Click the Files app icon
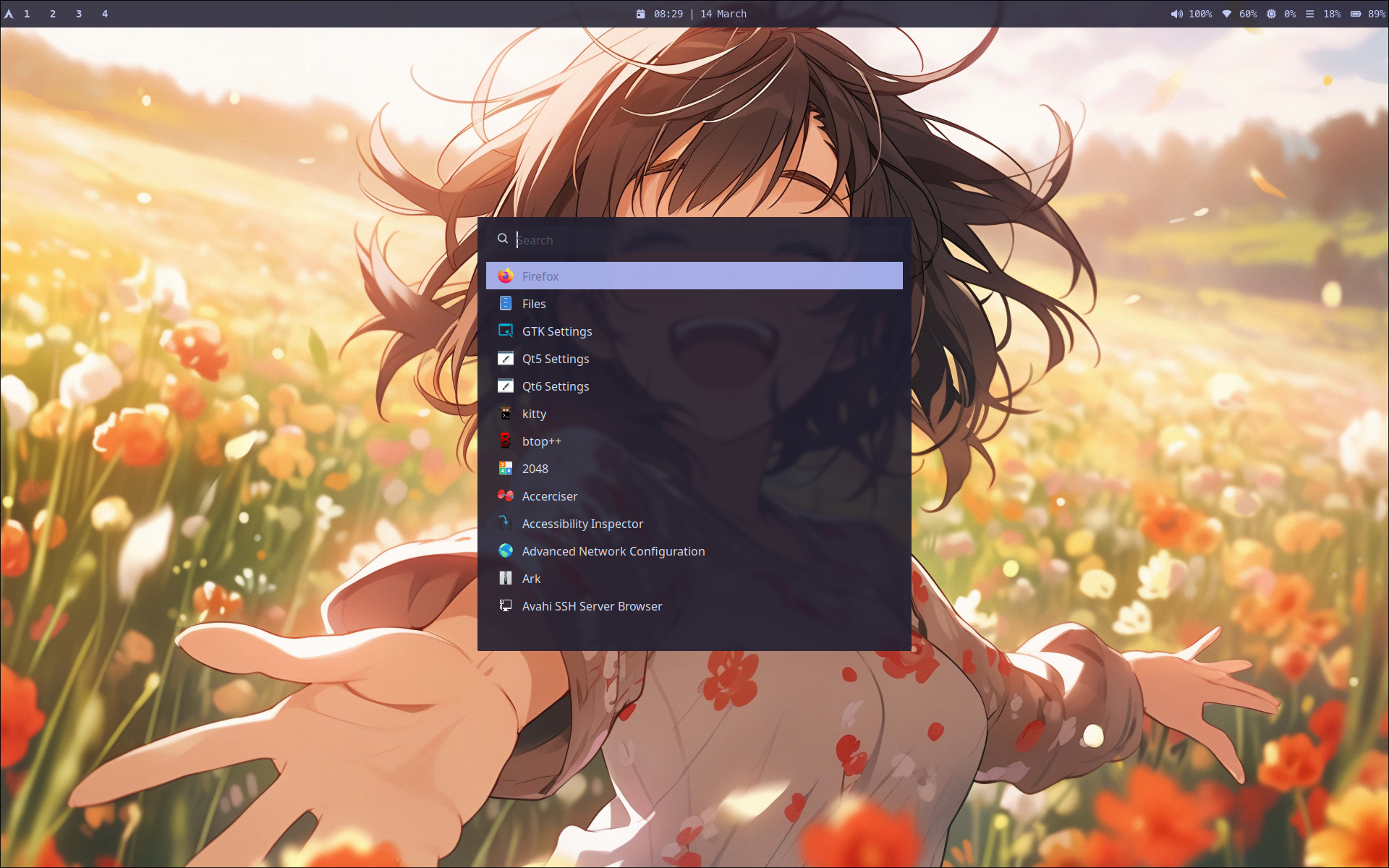Viewport: 1389px width, 868px height. tap(506, 303)
